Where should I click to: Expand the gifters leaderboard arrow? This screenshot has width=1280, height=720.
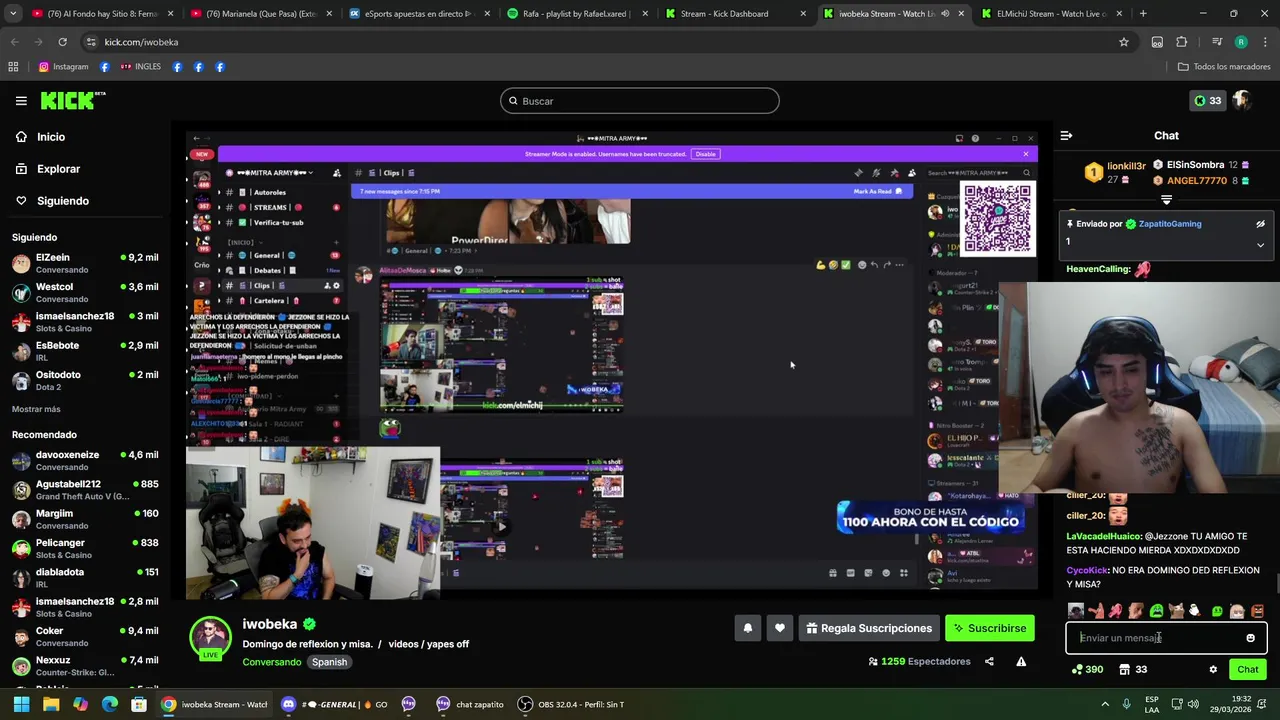coord(1166,200)
